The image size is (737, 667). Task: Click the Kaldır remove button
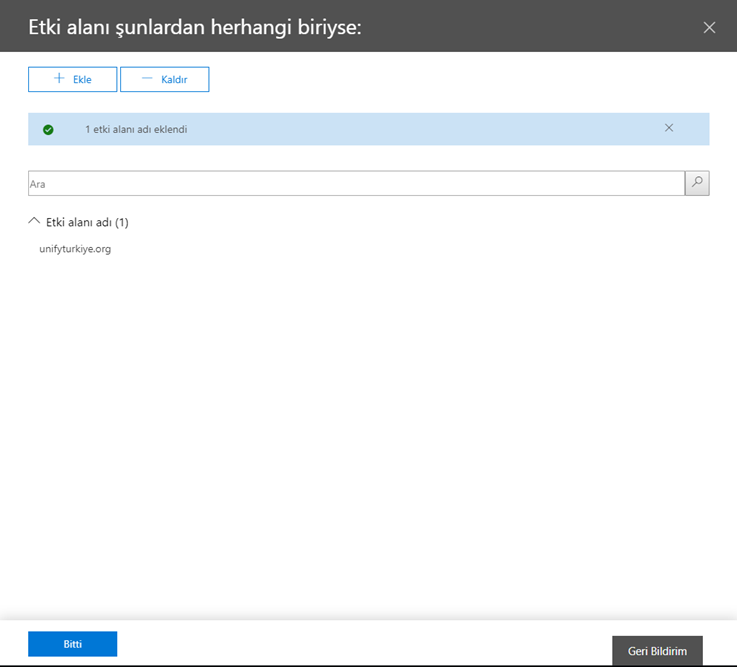[165, 79]
